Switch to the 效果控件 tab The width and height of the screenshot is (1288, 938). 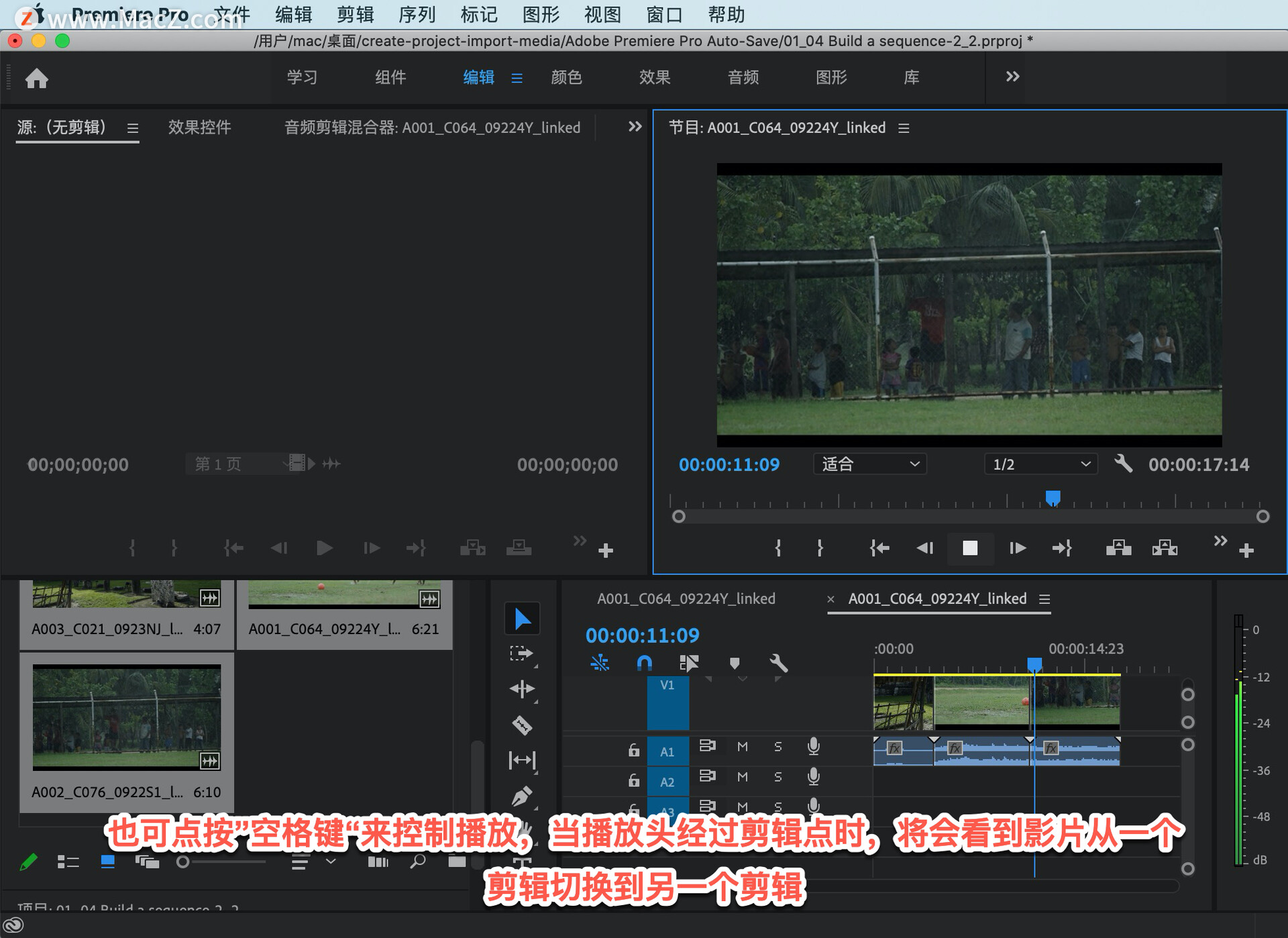tap(199, 127)
